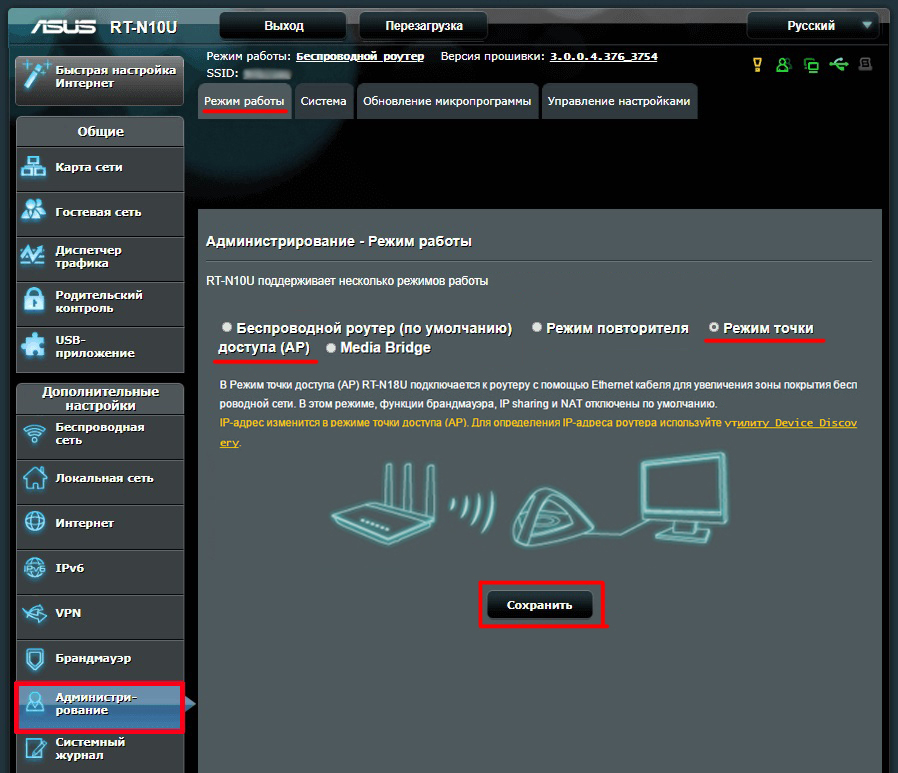
Task: Select the Access Point (AP) mode radio button
Action: (716, 327)
